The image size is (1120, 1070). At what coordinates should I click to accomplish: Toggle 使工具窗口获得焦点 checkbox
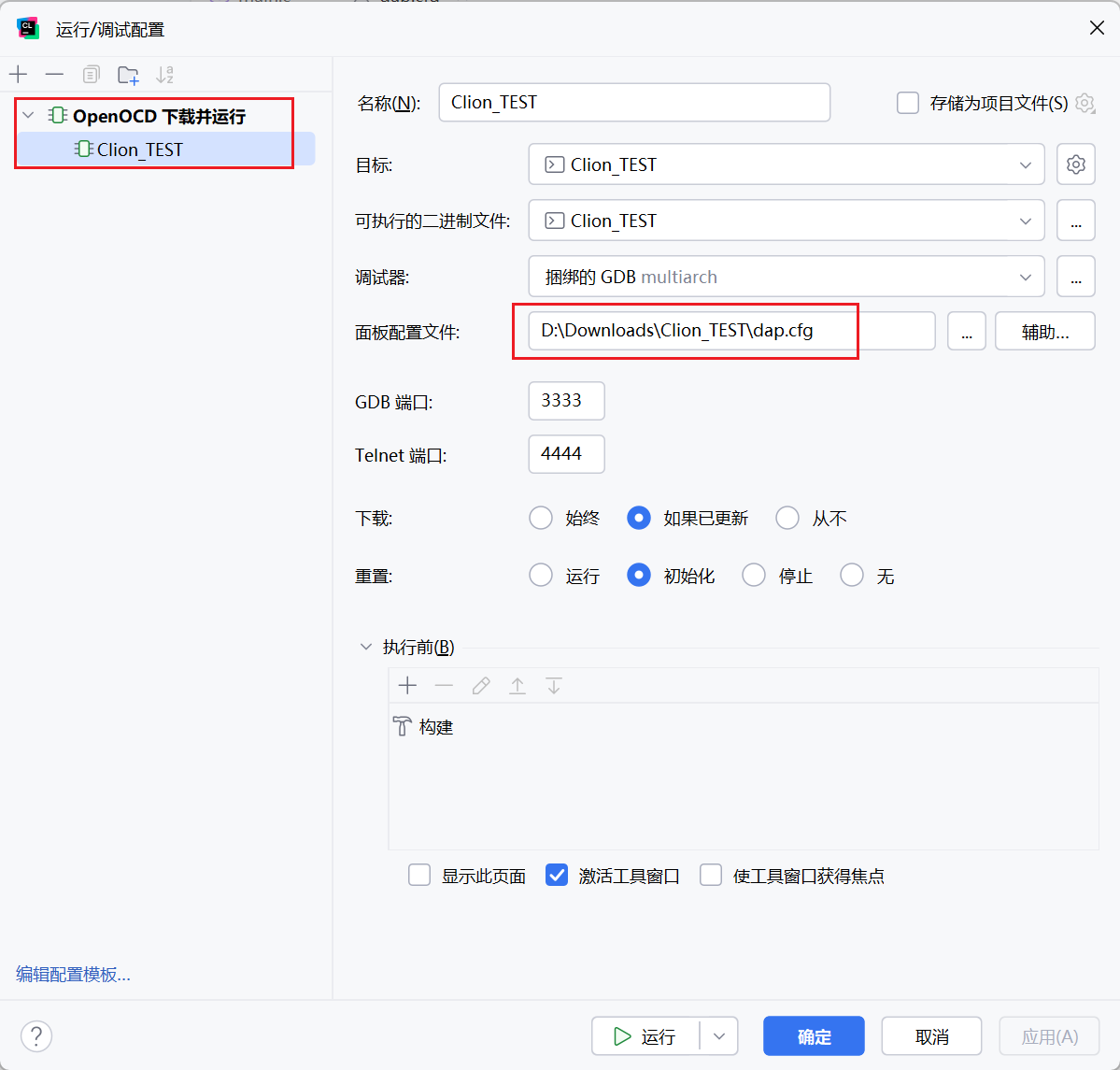coord(711,875)
